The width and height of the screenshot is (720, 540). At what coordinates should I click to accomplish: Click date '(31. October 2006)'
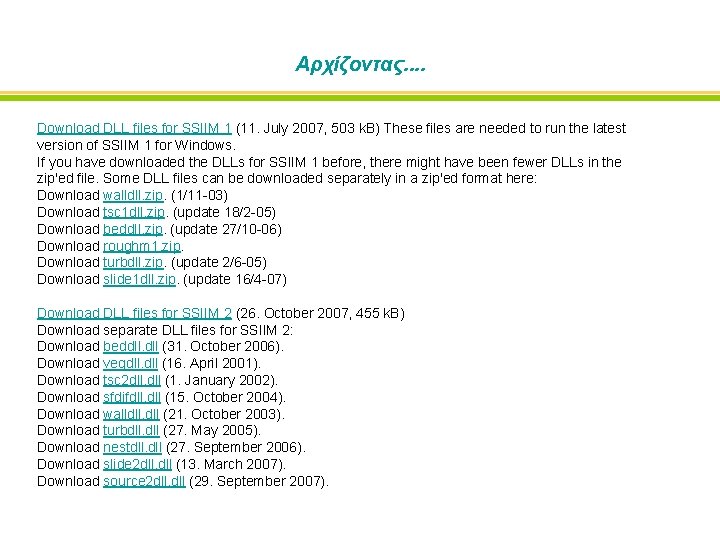pyautogui.click(x=221, y=346)
